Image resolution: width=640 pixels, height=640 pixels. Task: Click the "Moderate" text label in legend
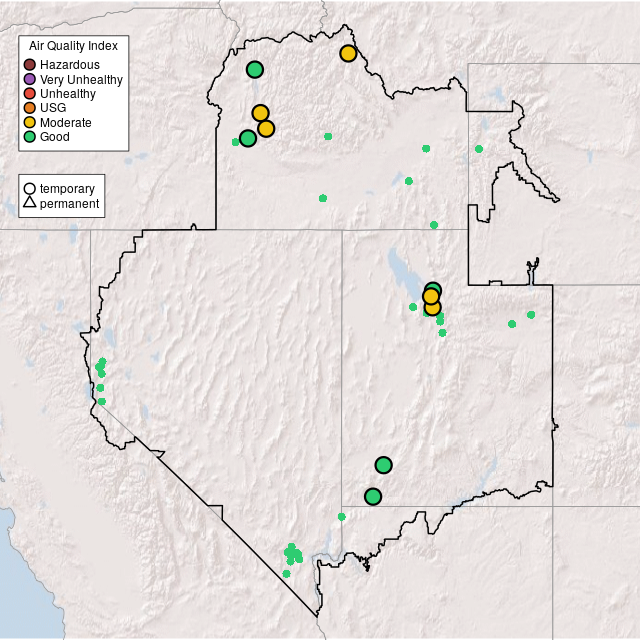pos(66,122)
